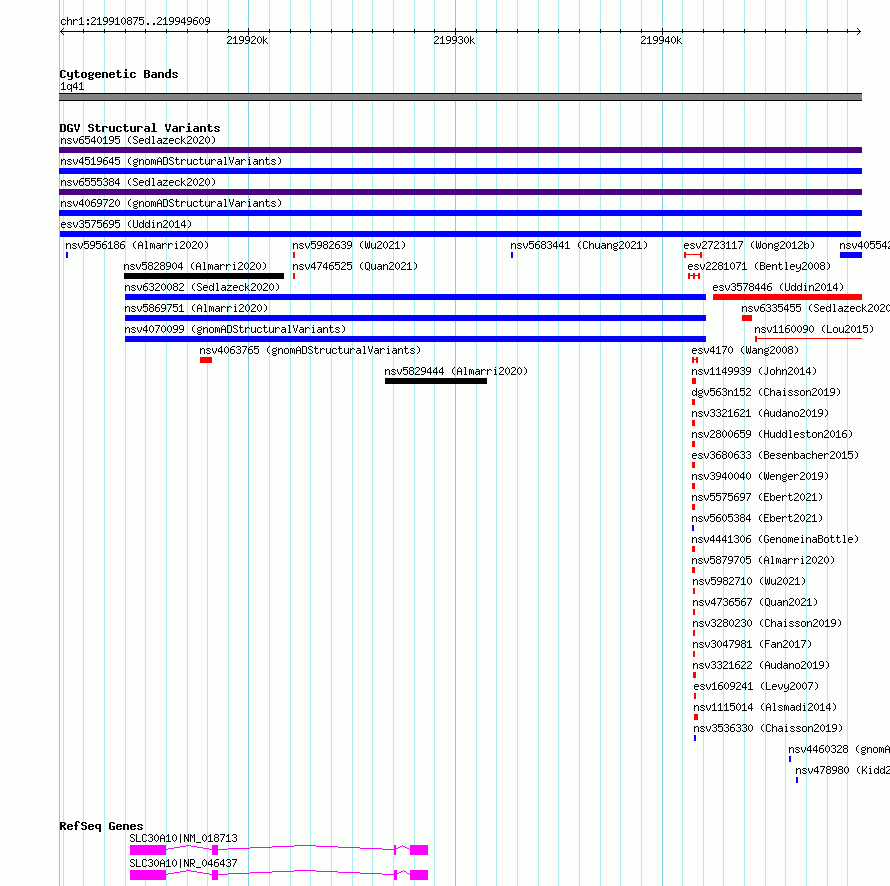Open the nsv3940040 (Wenger2019) label
Viewport: 890px width, 886px height.
coord(760,476)
